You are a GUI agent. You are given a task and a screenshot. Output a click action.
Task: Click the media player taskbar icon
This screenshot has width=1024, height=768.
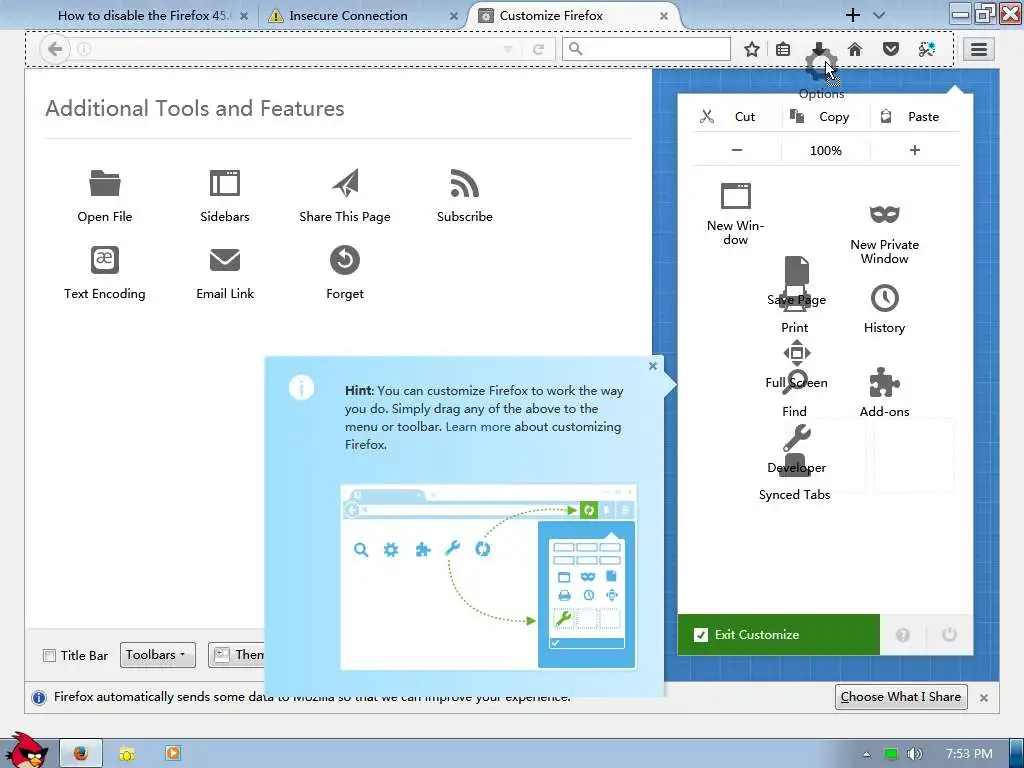click(x=173, y=753)
